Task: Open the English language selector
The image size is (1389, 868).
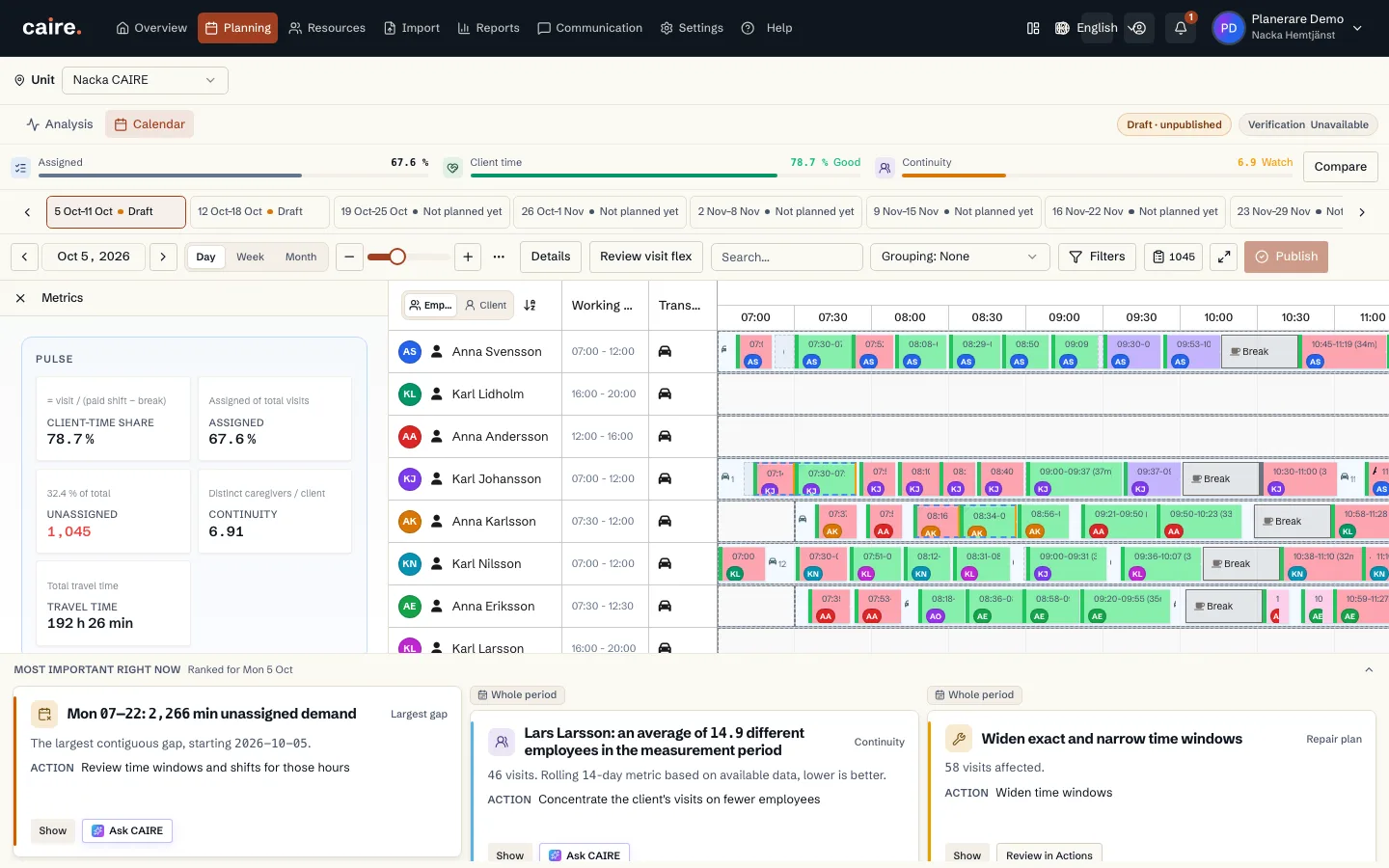Action: 1097,28
